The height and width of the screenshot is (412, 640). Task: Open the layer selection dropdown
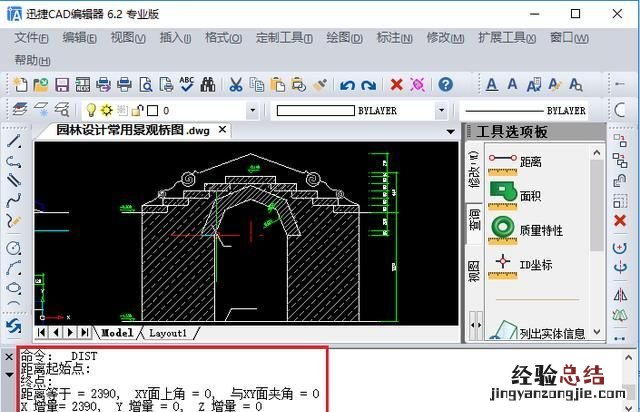pyautogui.click(x=252, y=110)
